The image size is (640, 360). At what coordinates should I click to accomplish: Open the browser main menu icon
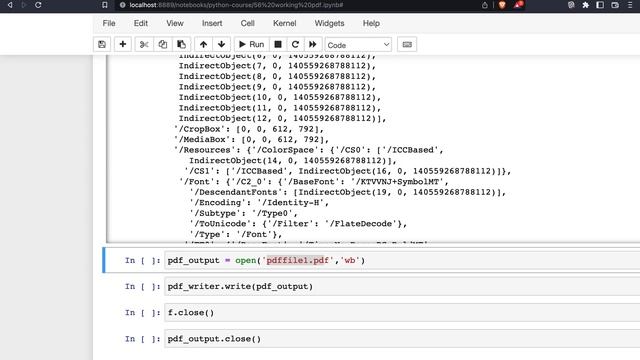tap(630, 5)
